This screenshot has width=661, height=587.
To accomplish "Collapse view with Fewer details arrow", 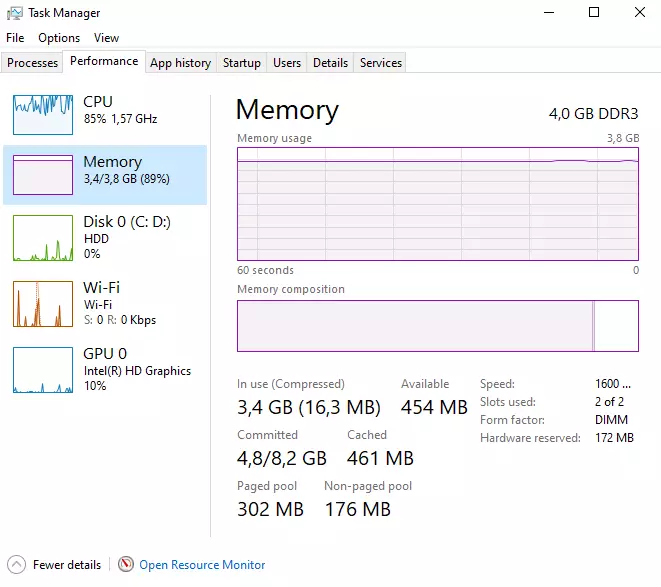I will pos(17,565).
